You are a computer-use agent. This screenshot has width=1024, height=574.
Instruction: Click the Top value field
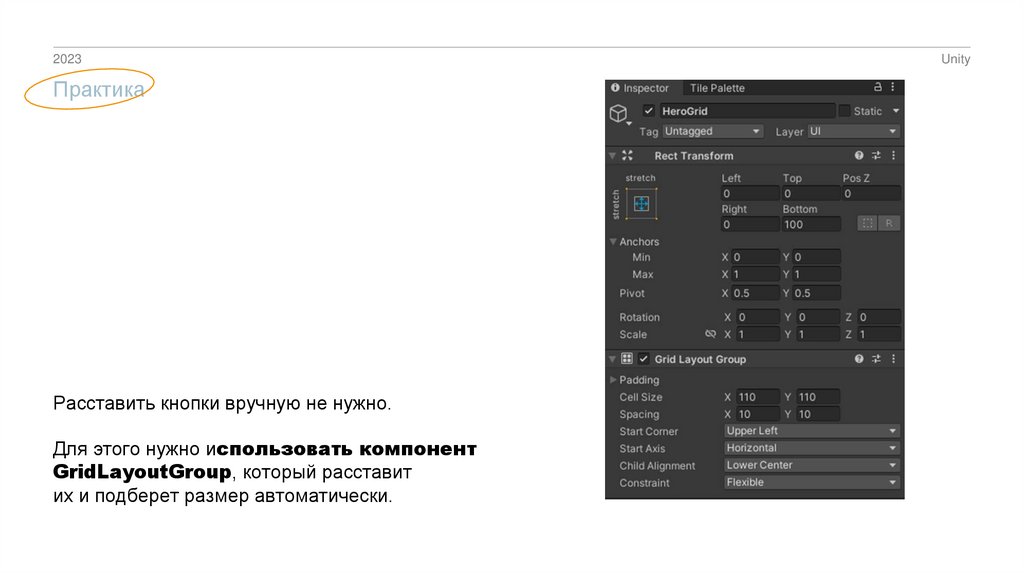(810, 193)
